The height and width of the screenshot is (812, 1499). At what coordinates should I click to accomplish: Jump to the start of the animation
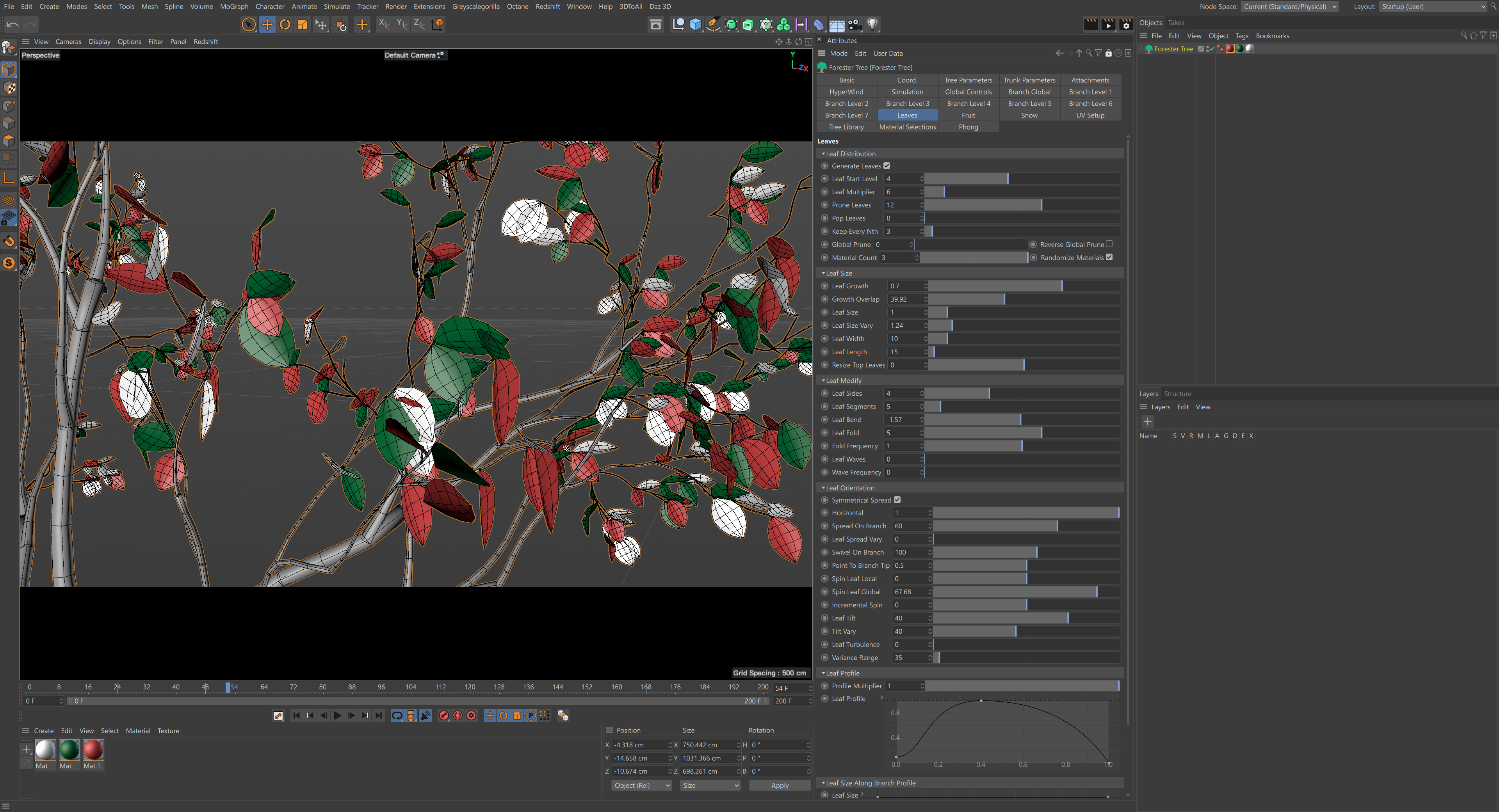296,716
